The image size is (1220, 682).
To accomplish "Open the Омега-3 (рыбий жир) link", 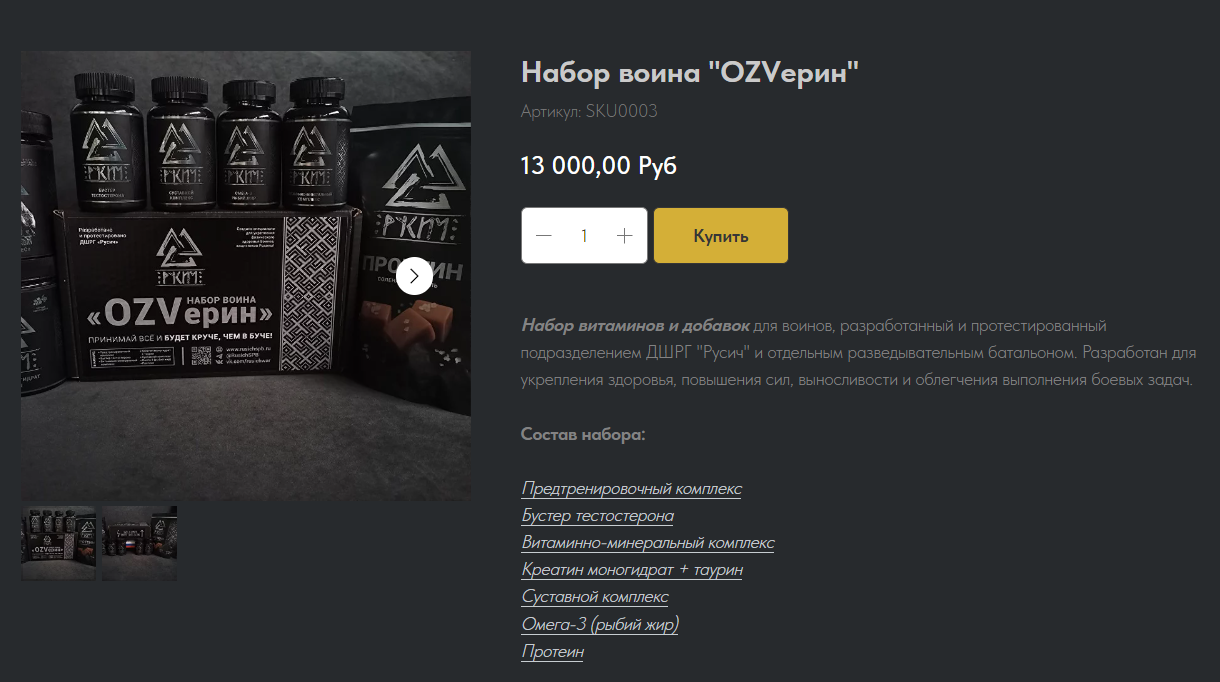I will click(600, 624).
